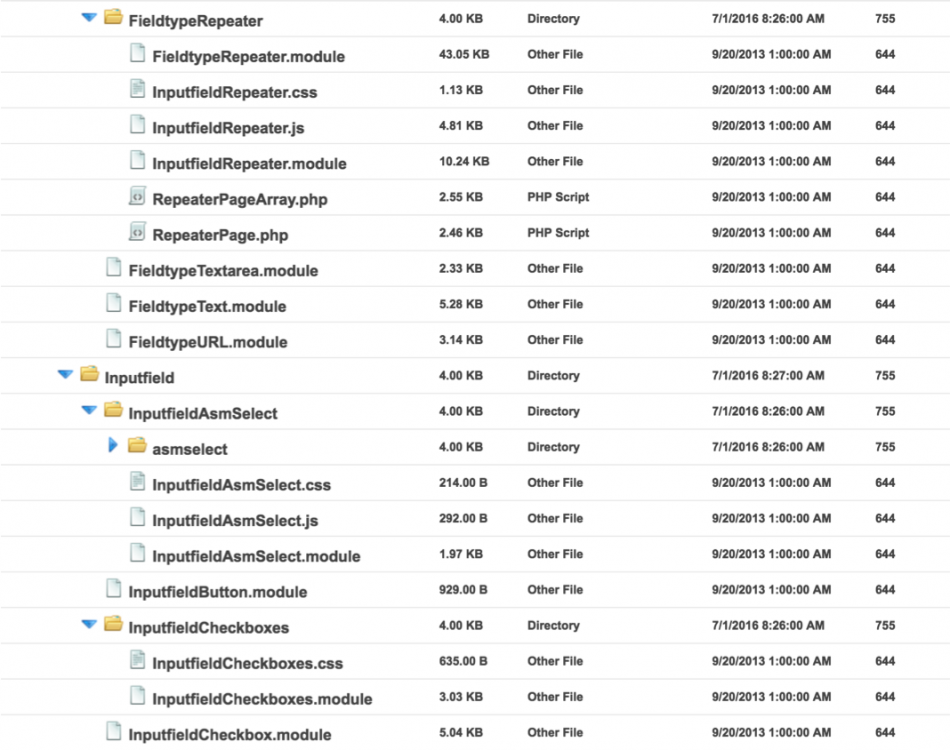Select the FieldtypeText.module file name
Viewport: 950px width, 750px height.
click(x=207, y=306)
